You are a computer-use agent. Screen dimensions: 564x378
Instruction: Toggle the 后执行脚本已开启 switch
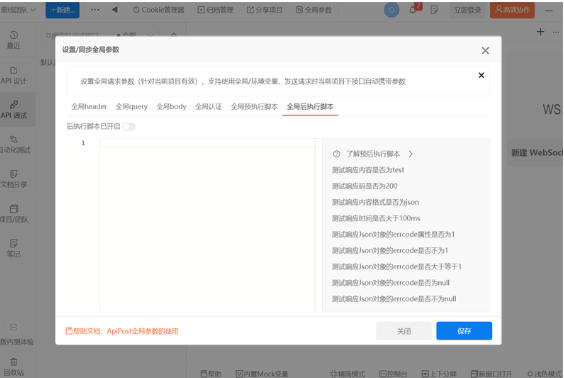pos(129,126)
